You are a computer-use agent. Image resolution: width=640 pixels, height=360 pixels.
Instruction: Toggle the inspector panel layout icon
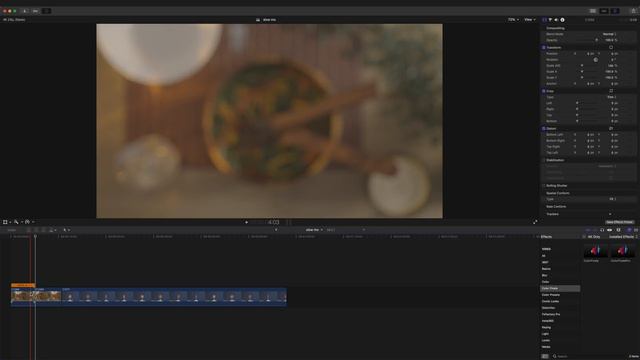615,11
